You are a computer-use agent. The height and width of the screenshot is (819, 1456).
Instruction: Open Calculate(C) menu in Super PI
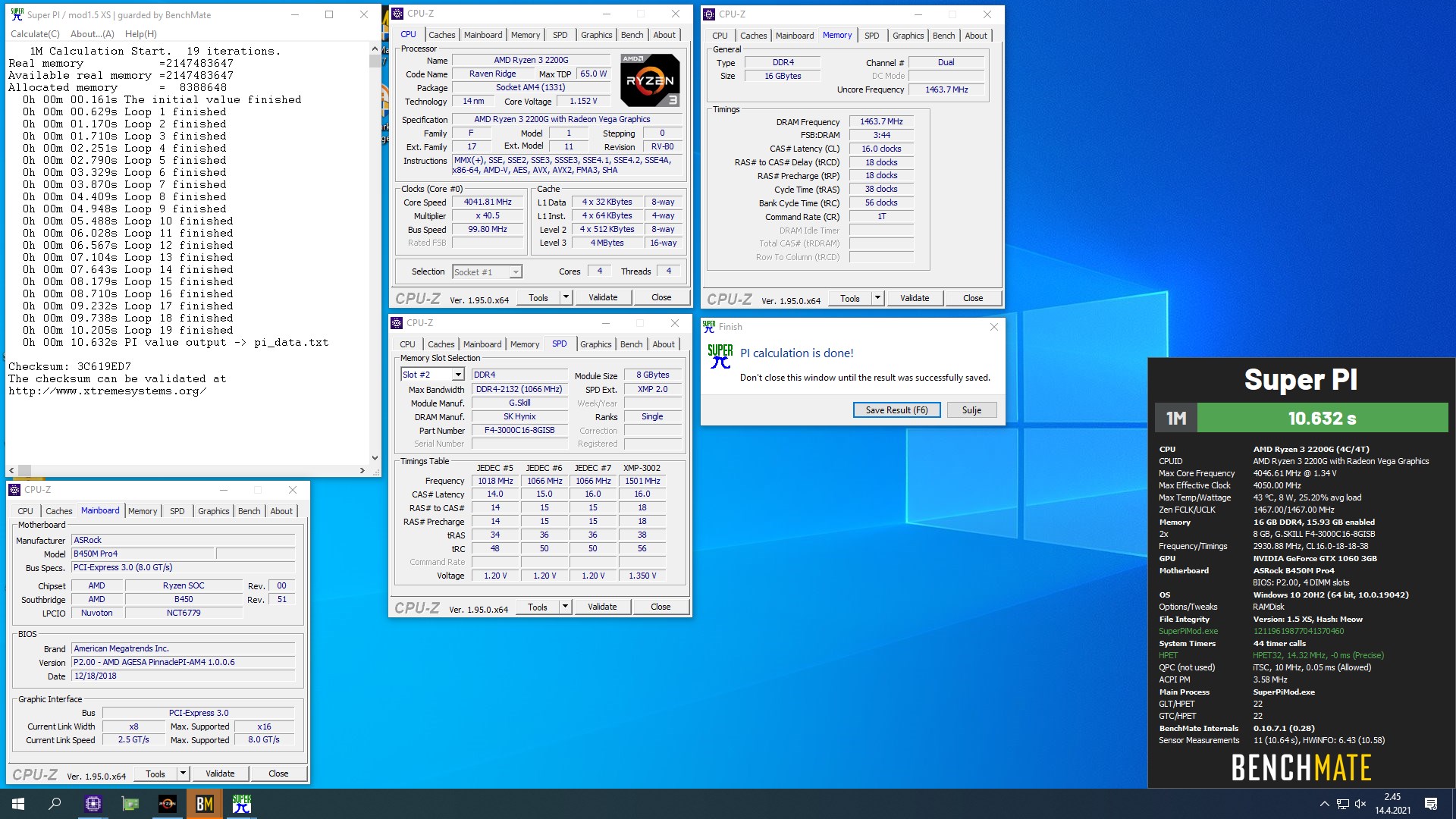[35, 34]
